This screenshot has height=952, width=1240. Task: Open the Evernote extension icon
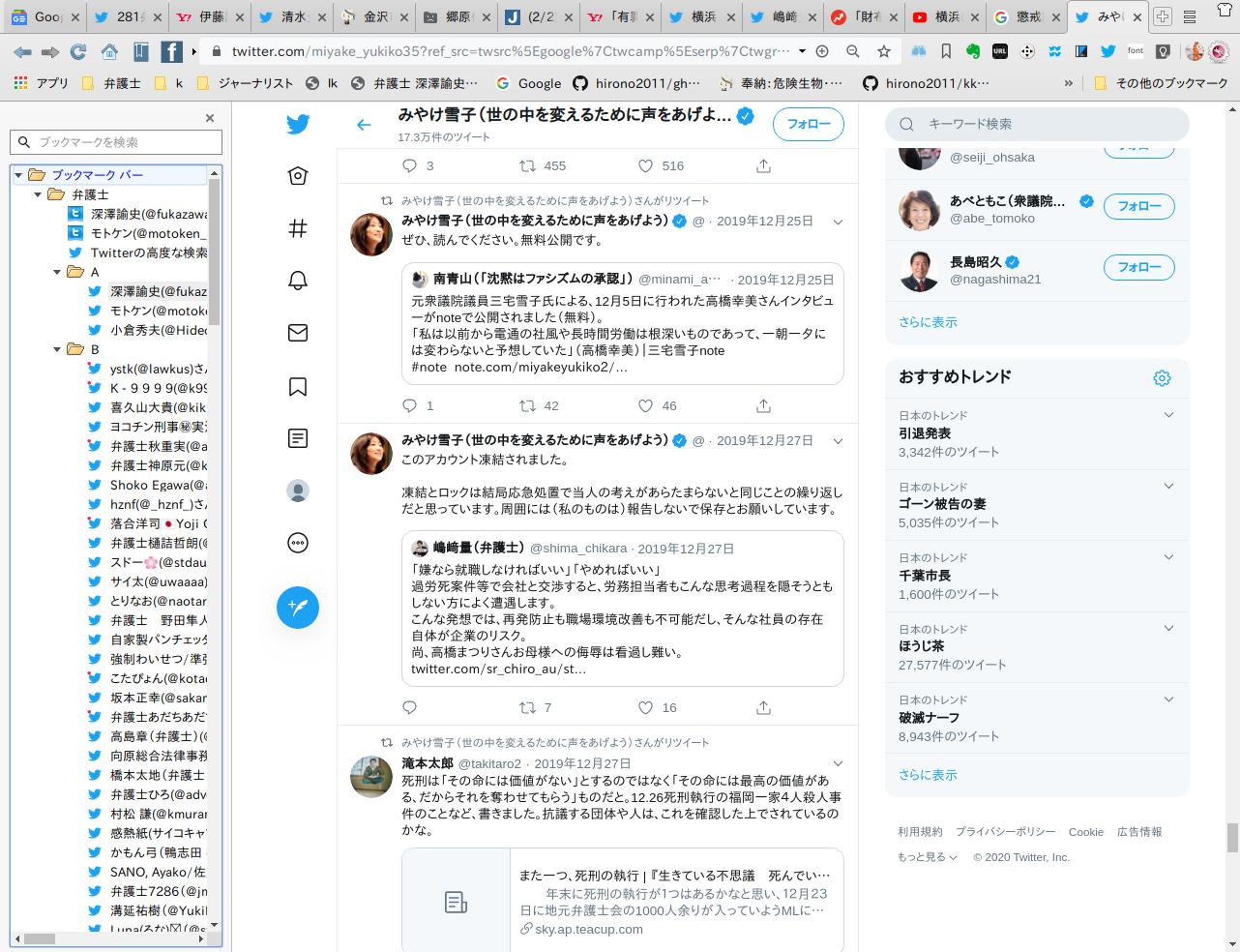pyautogui.click(x=974, y=51)
